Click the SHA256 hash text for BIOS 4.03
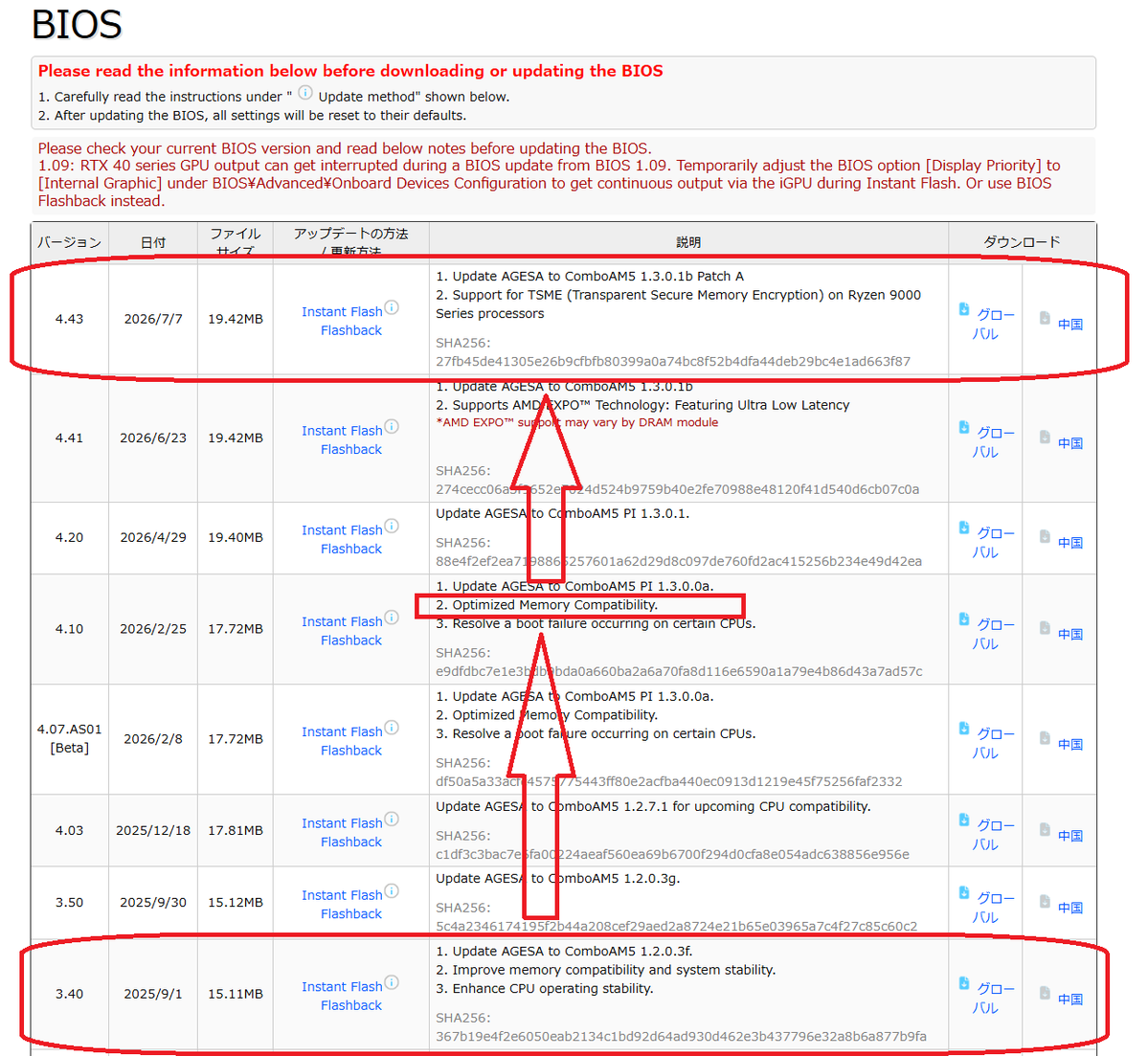Screen dimensions: 1148x1056 672,855
